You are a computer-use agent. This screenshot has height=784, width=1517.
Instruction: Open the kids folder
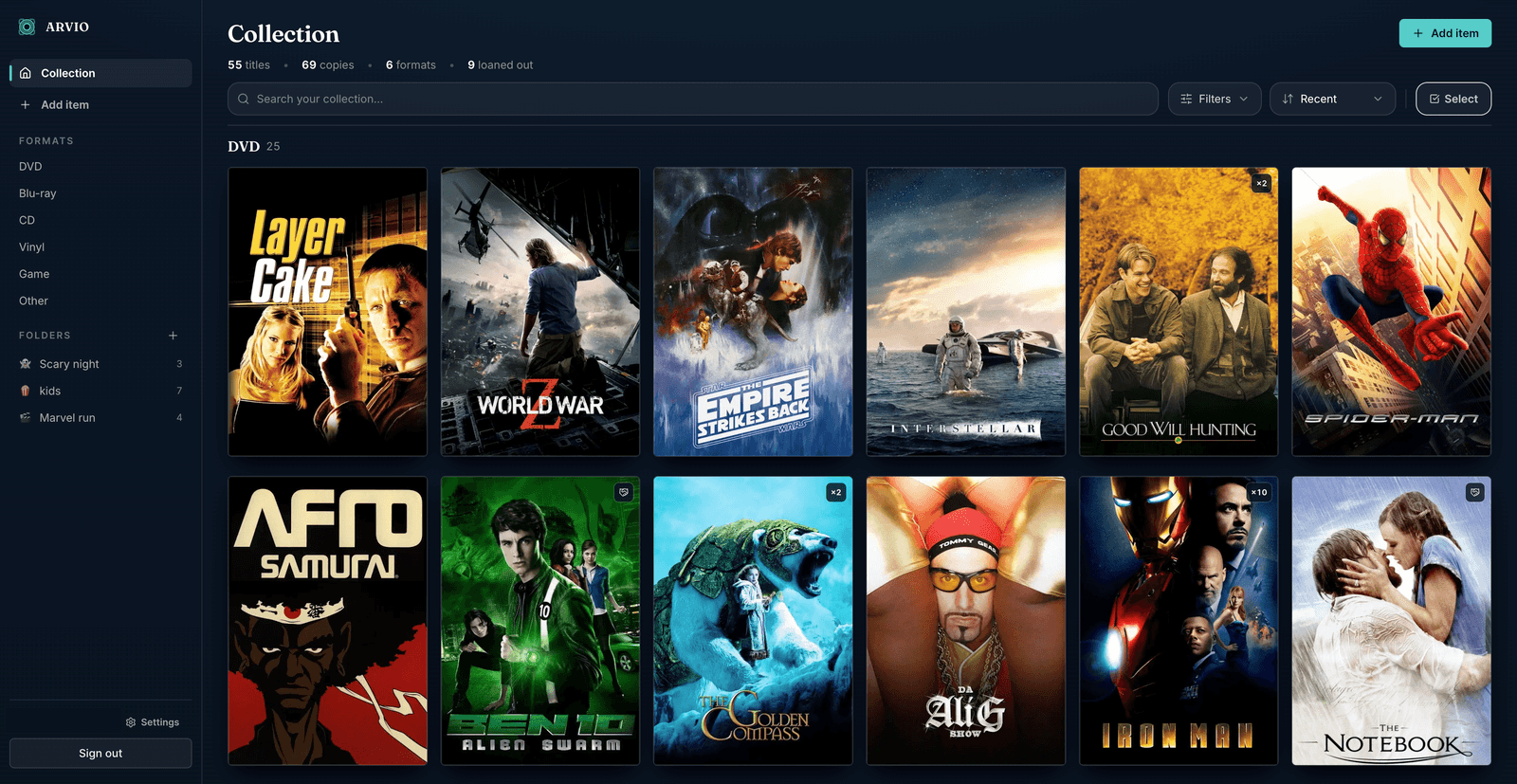pos(101,391)
